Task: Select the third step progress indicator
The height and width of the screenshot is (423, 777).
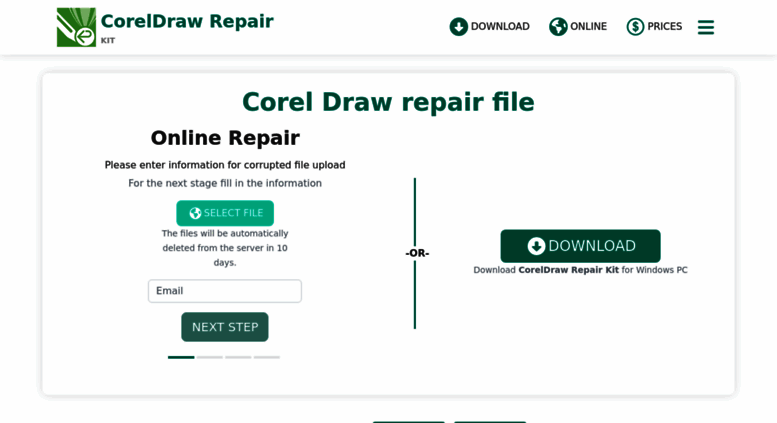Action: pyautogui.click(x=238, y=357)
